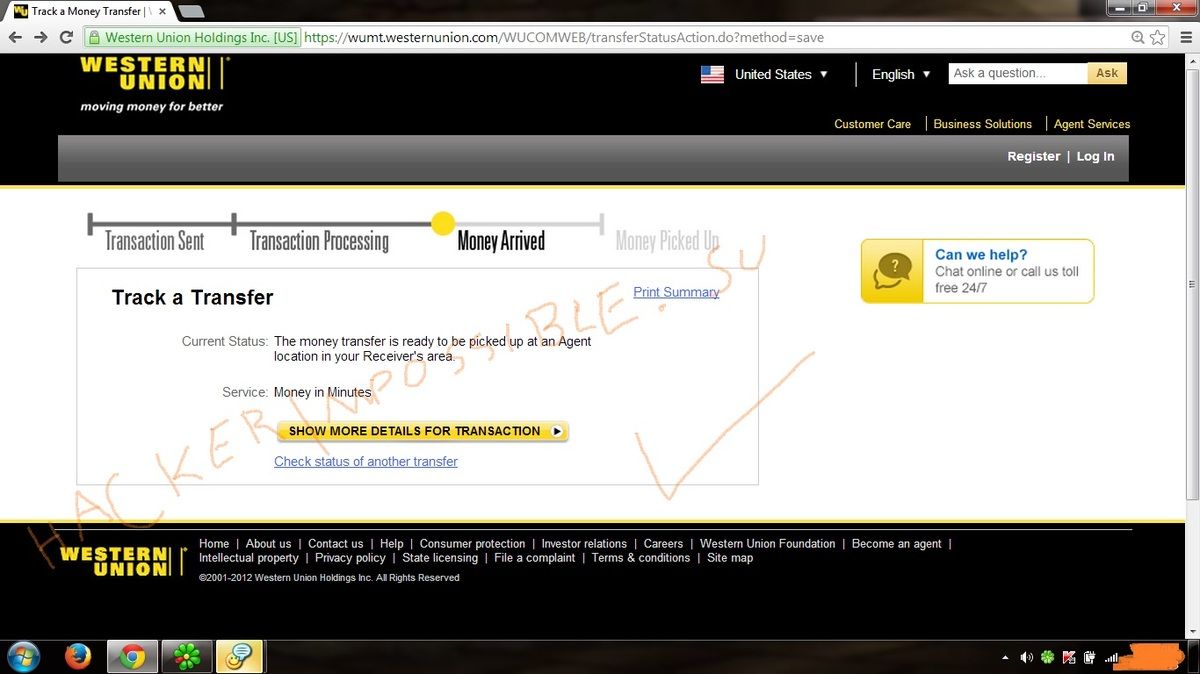
Task: Click the volume speaker tray icon
Action: [1027, 657]
